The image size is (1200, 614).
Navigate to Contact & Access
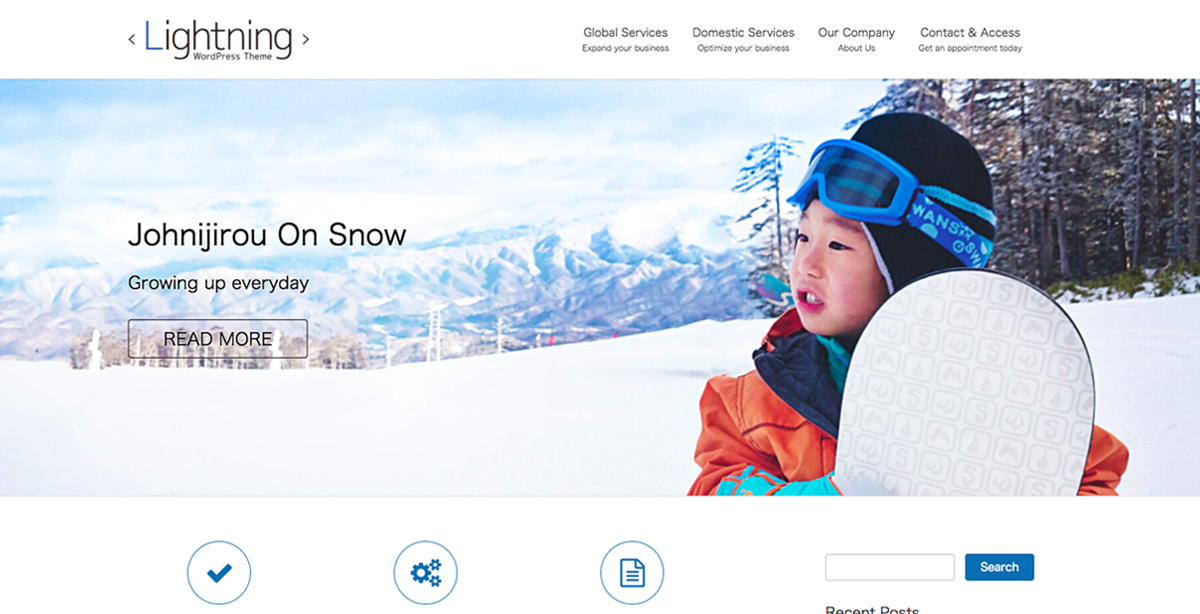[970, 39]
